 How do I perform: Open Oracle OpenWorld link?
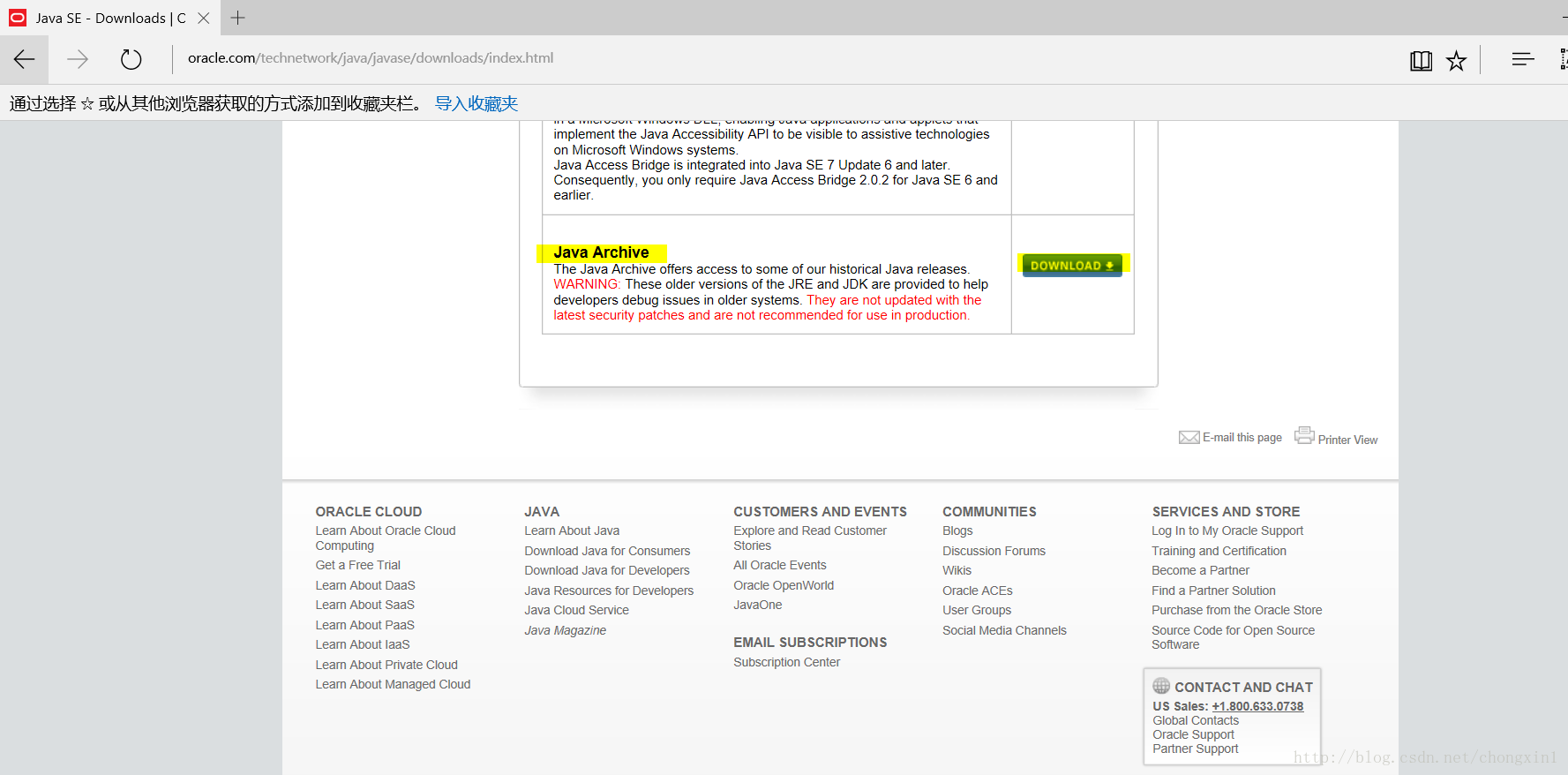point(784,585)
